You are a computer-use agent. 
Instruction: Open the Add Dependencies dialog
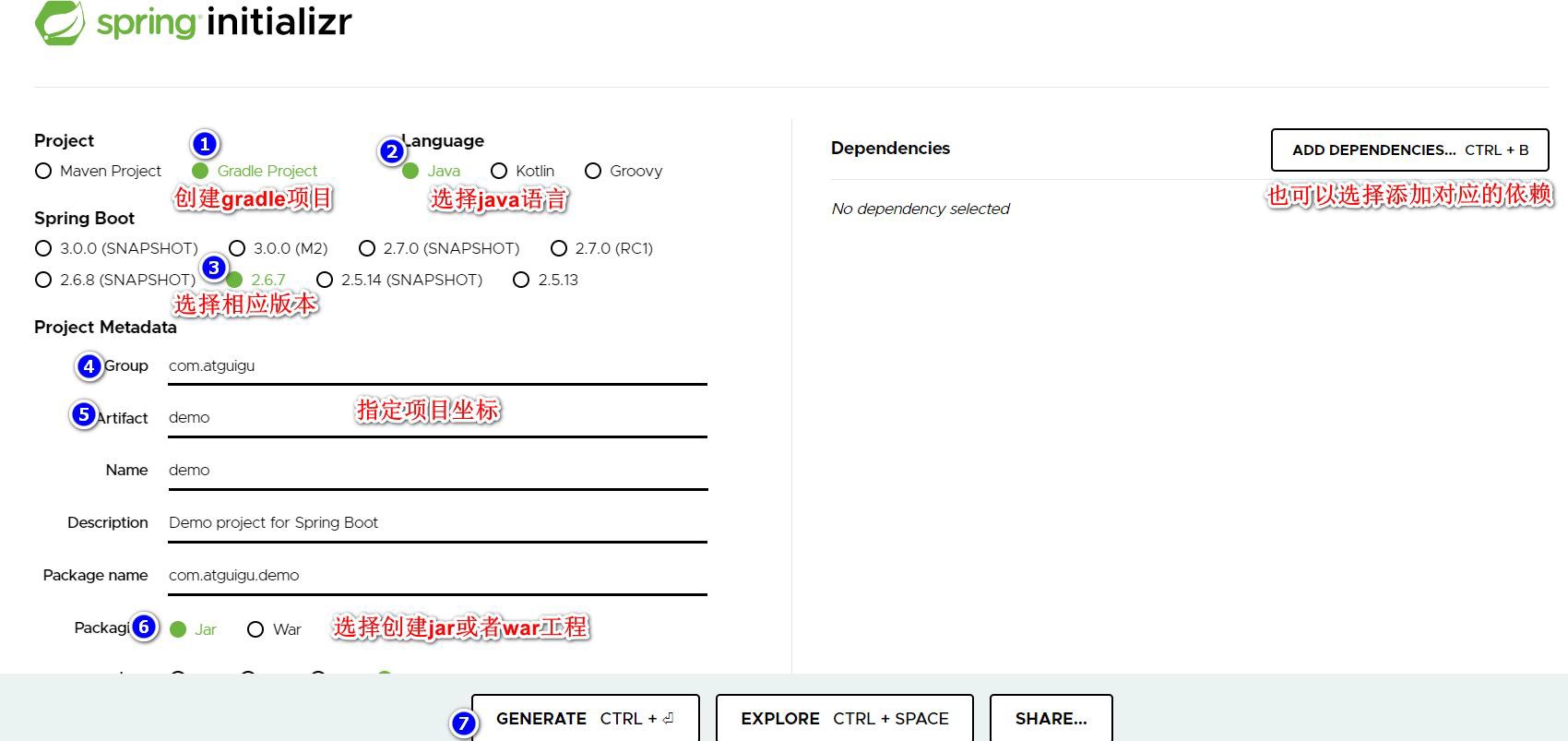tap(1409, 149)
